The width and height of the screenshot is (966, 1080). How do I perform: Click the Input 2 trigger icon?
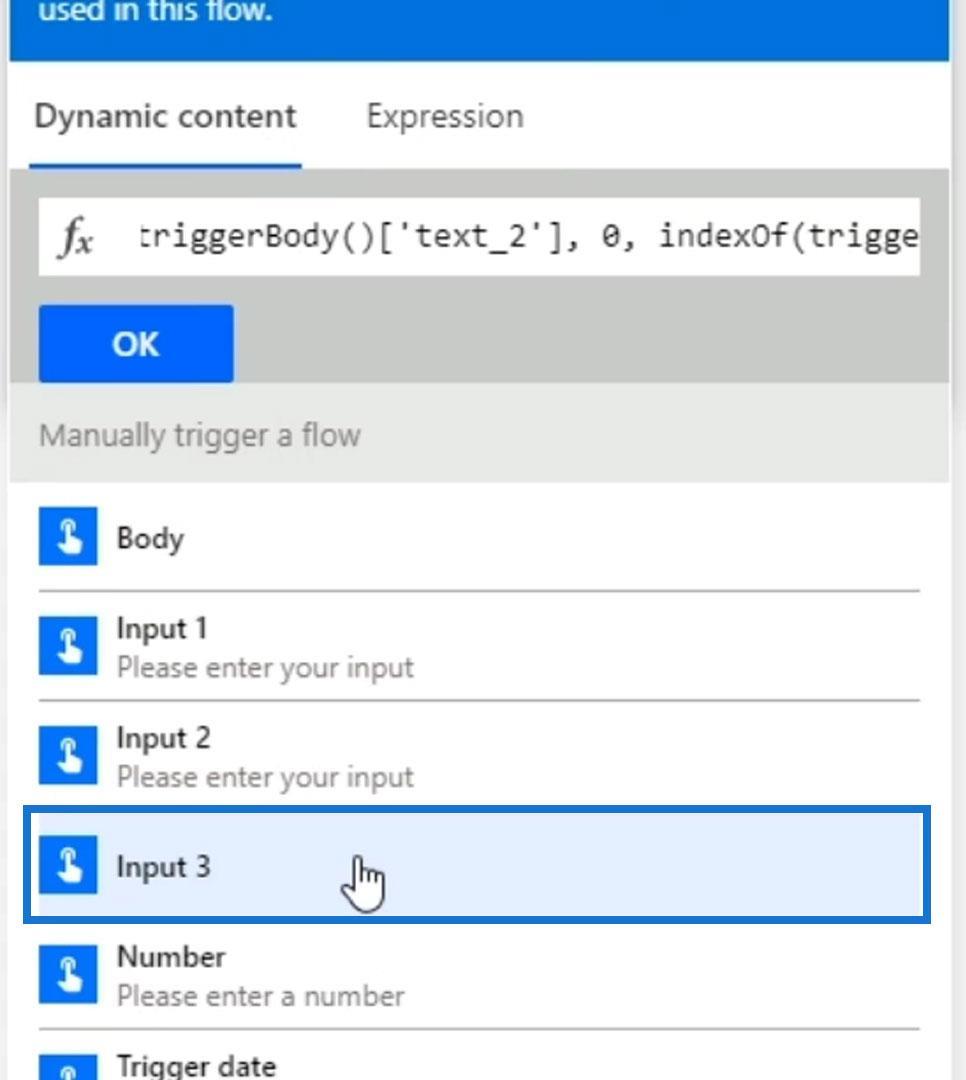[x=68, y=756]
